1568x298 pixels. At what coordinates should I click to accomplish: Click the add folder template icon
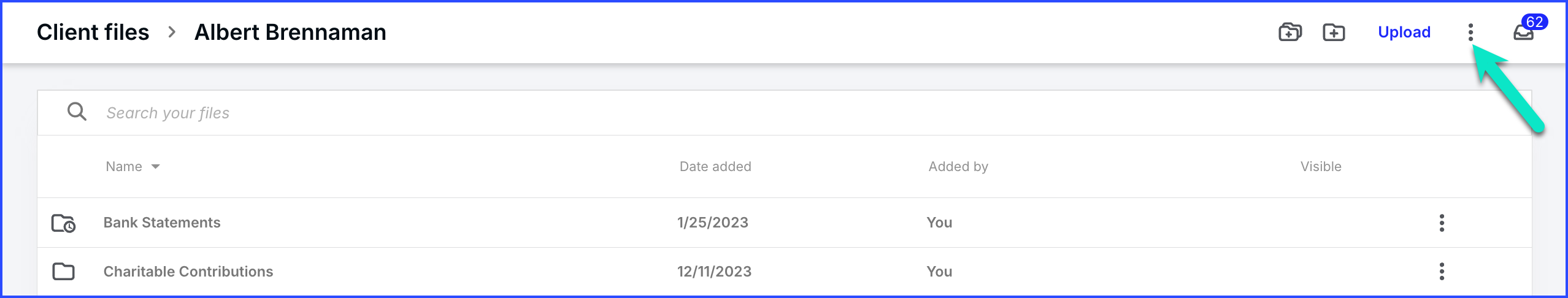coord(1289,32)
